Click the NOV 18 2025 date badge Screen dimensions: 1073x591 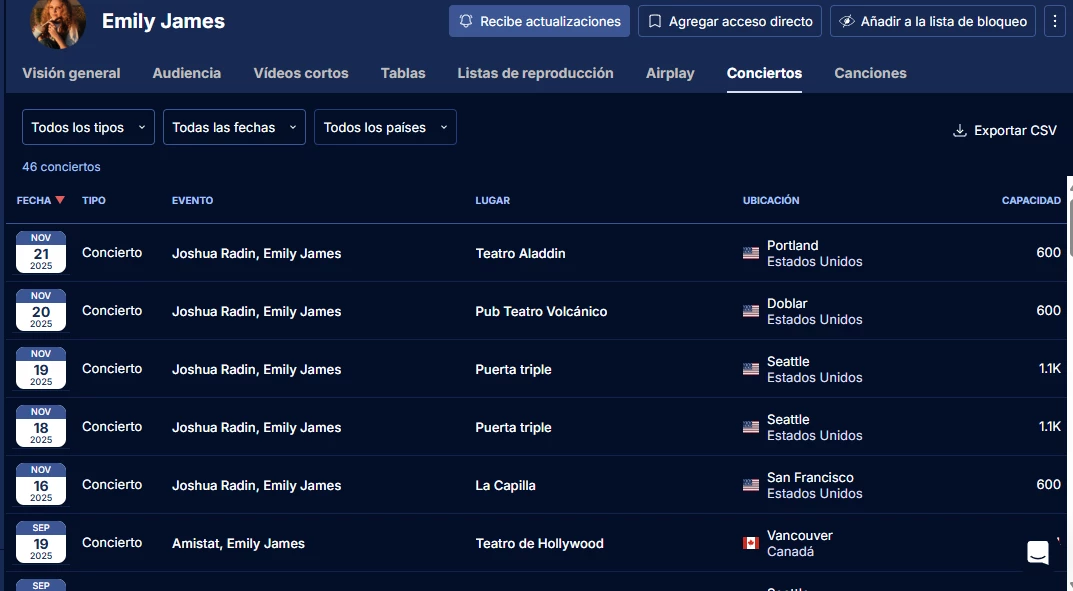point(41,427)
